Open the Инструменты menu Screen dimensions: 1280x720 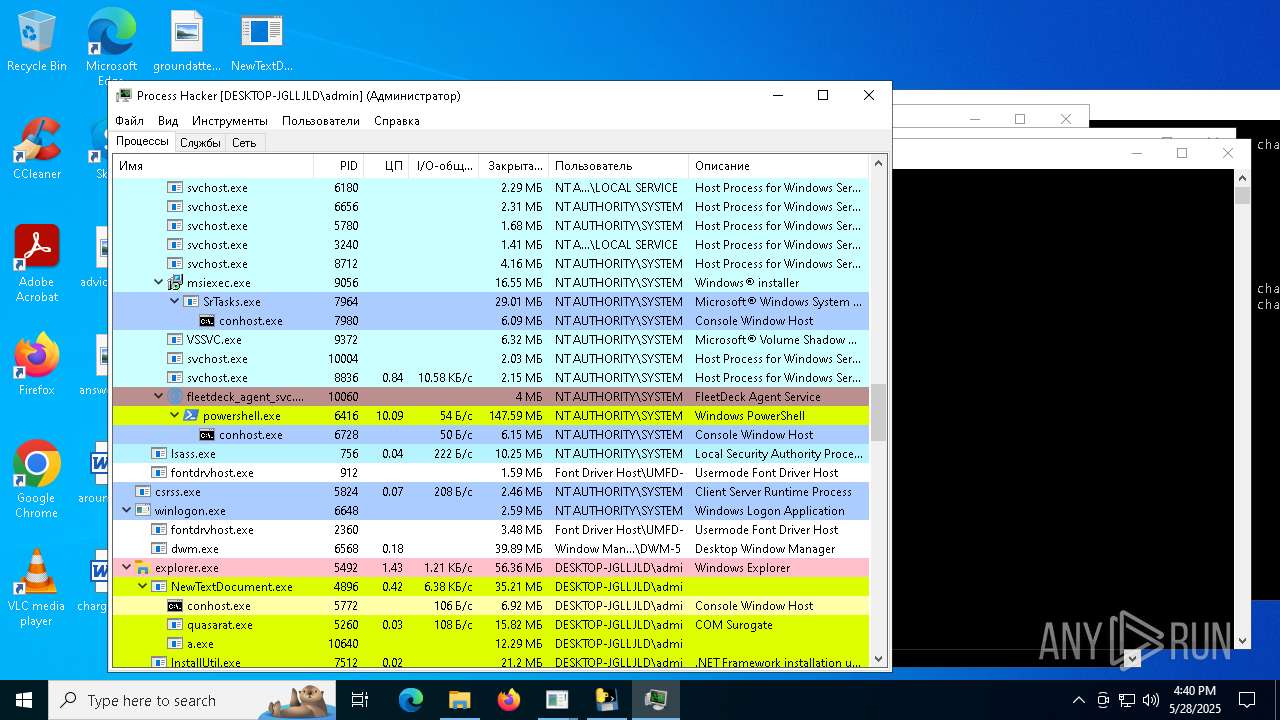[x=230, y=121]
